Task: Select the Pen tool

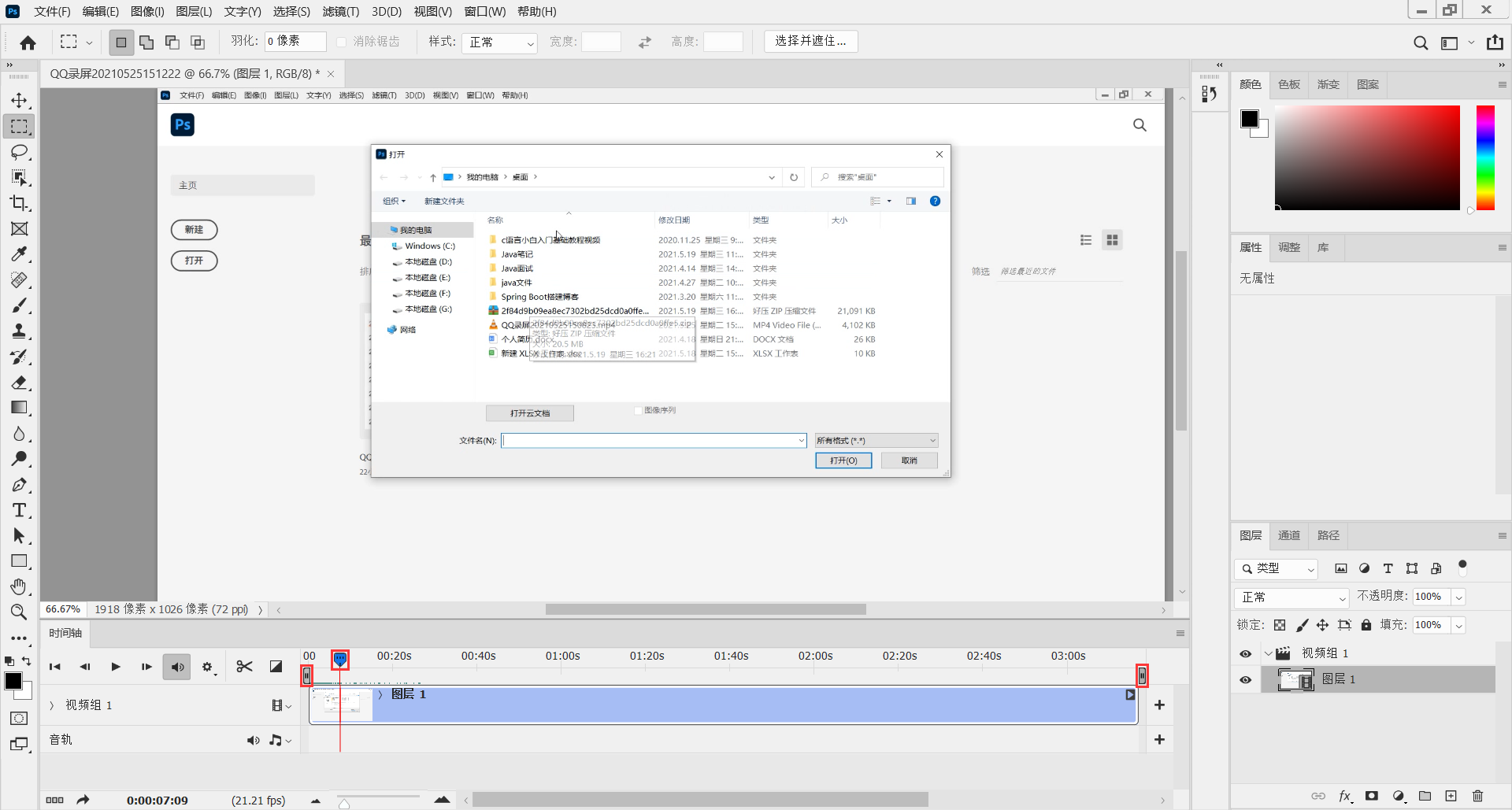Action: (x=19, y=485)
